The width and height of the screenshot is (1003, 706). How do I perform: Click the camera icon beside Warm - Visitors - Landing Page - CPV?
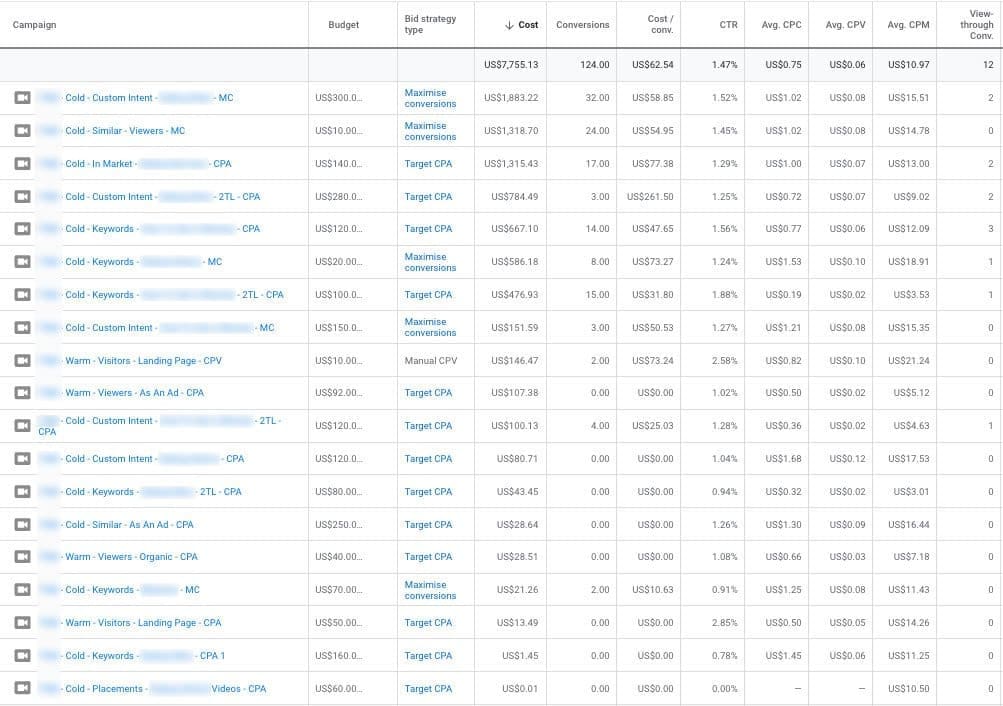pyautogui.click(x=23, y=360)
